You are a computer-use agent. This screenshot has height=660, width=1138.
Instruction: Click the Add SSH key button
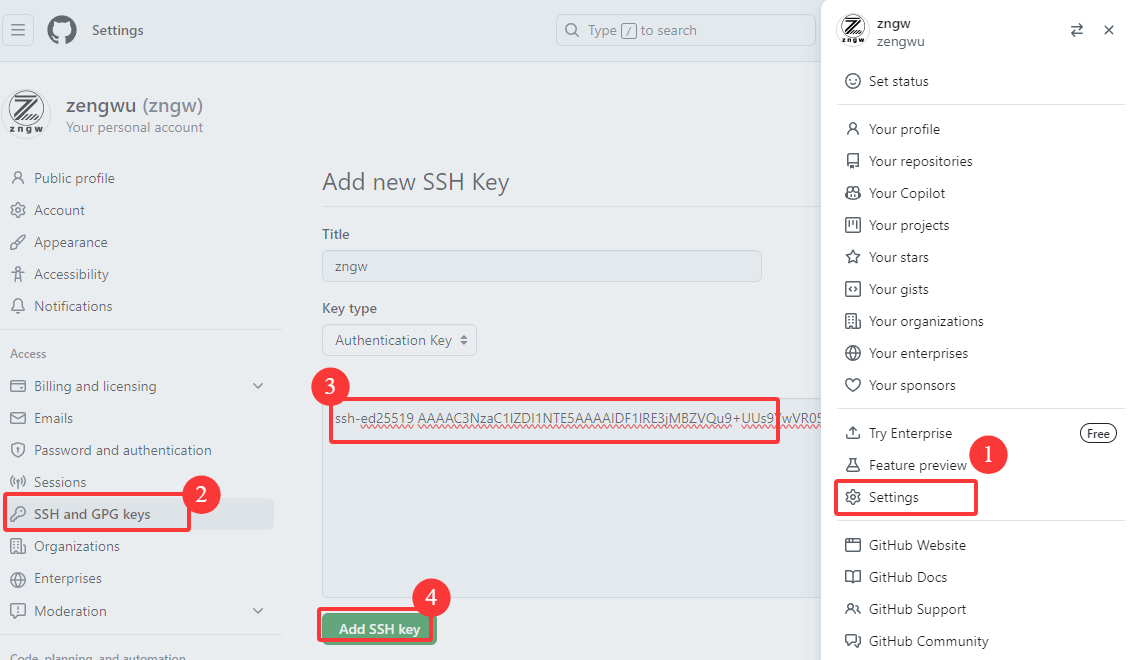(x=378, y=628)
